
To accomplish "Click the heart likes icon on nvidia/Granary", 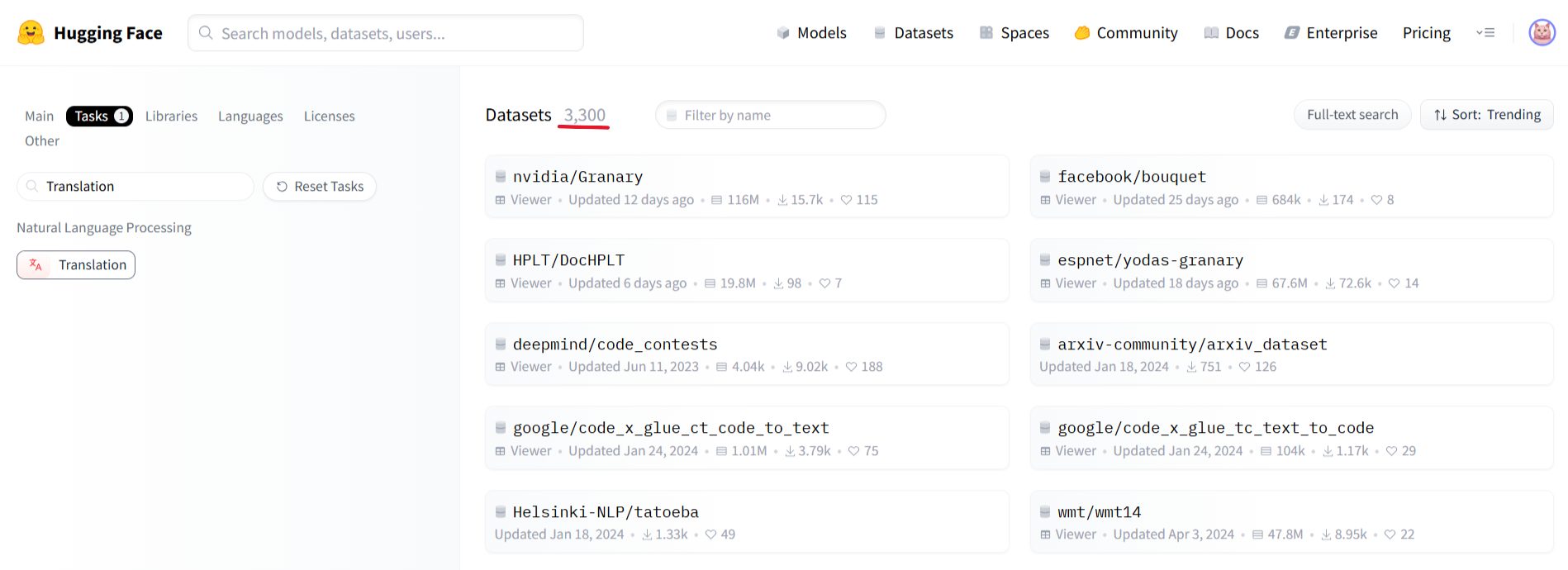I will 846,200.
